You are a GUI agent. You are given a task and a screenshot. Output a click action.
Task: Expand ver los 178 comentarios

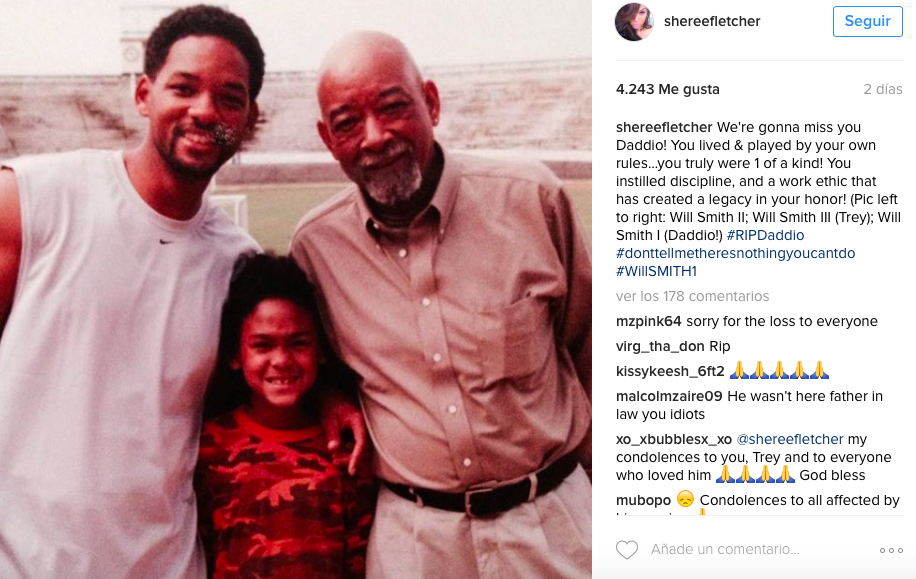[692, 296]
